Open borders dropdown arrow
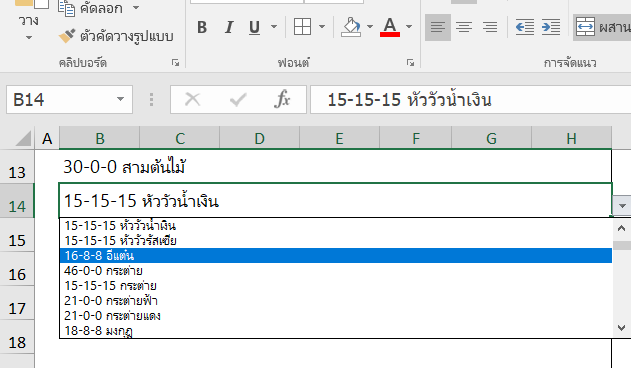This screenshot has height=368, width=631. 322,27
